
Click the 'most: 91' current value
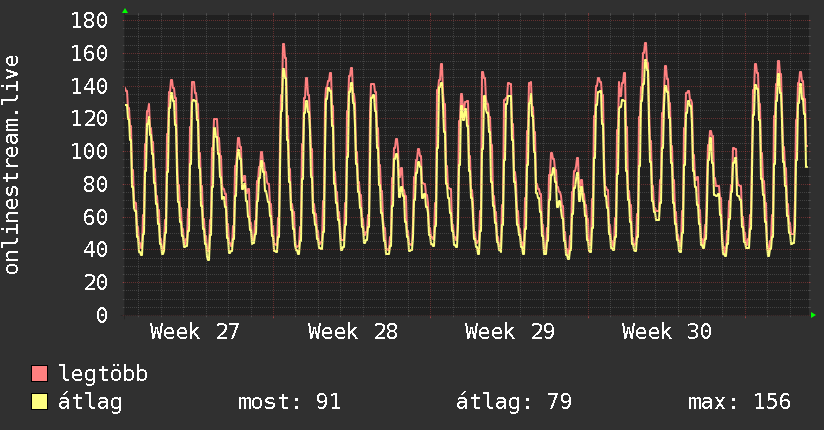(x=290, y=402)
